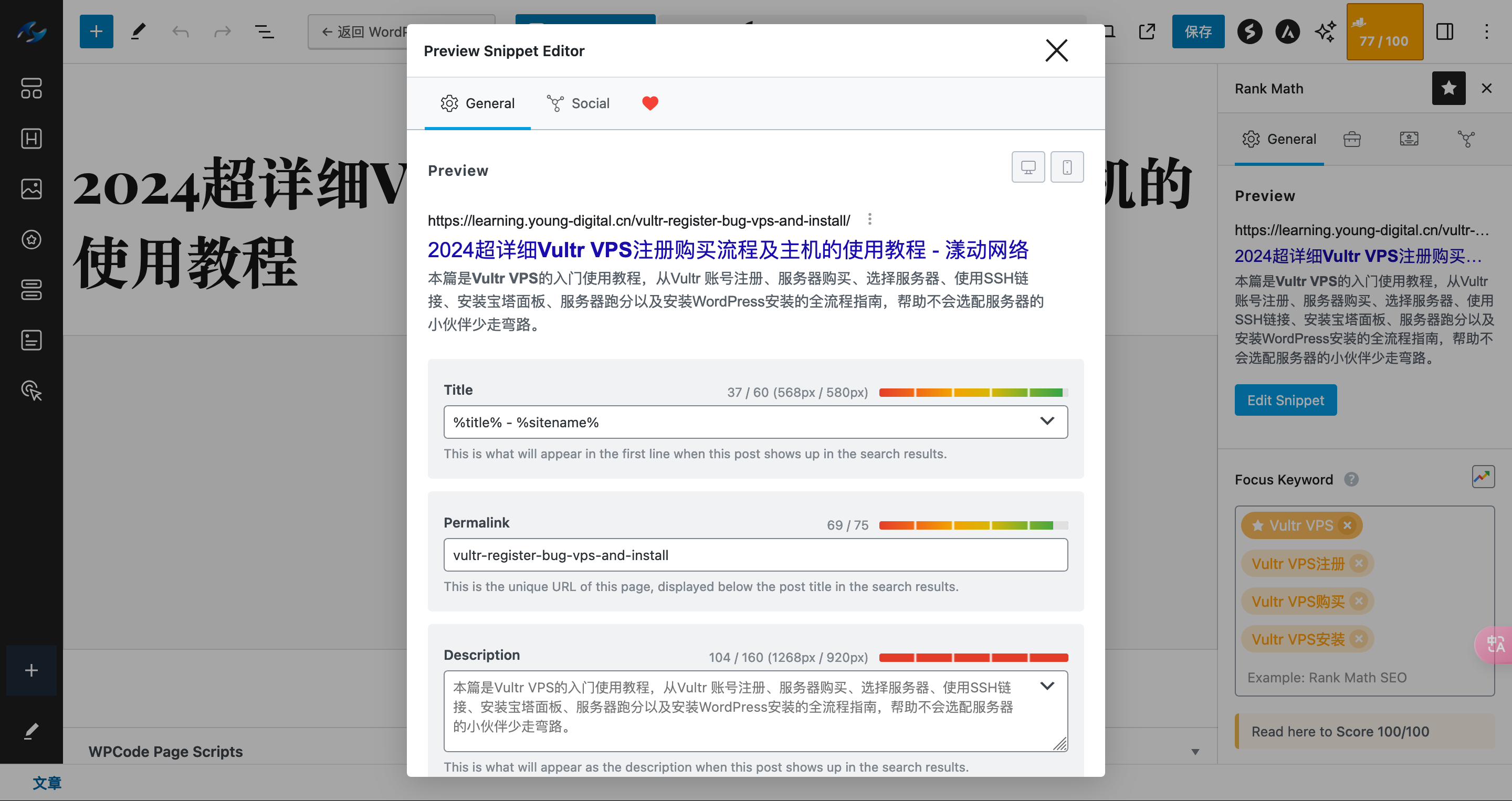Open Read here to Score 100/100 link

1341,732
